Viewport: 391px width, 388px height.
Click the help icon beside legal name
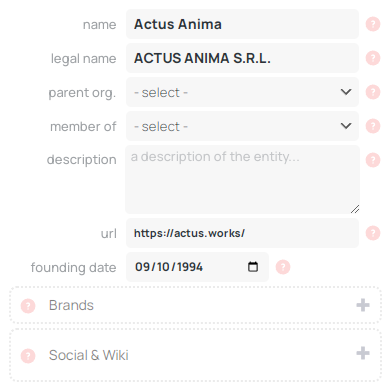[x=373, y=58]
